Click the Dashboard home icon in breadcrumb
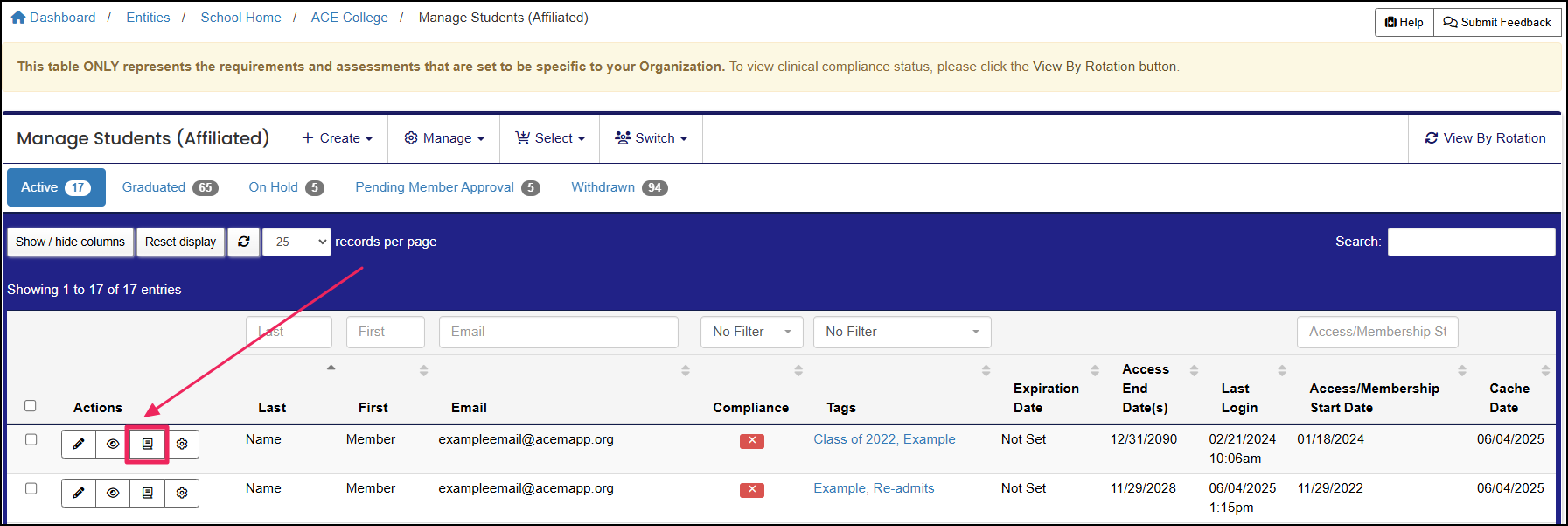The height and width of the screenshot is (526, 1568). click(18, 18)
